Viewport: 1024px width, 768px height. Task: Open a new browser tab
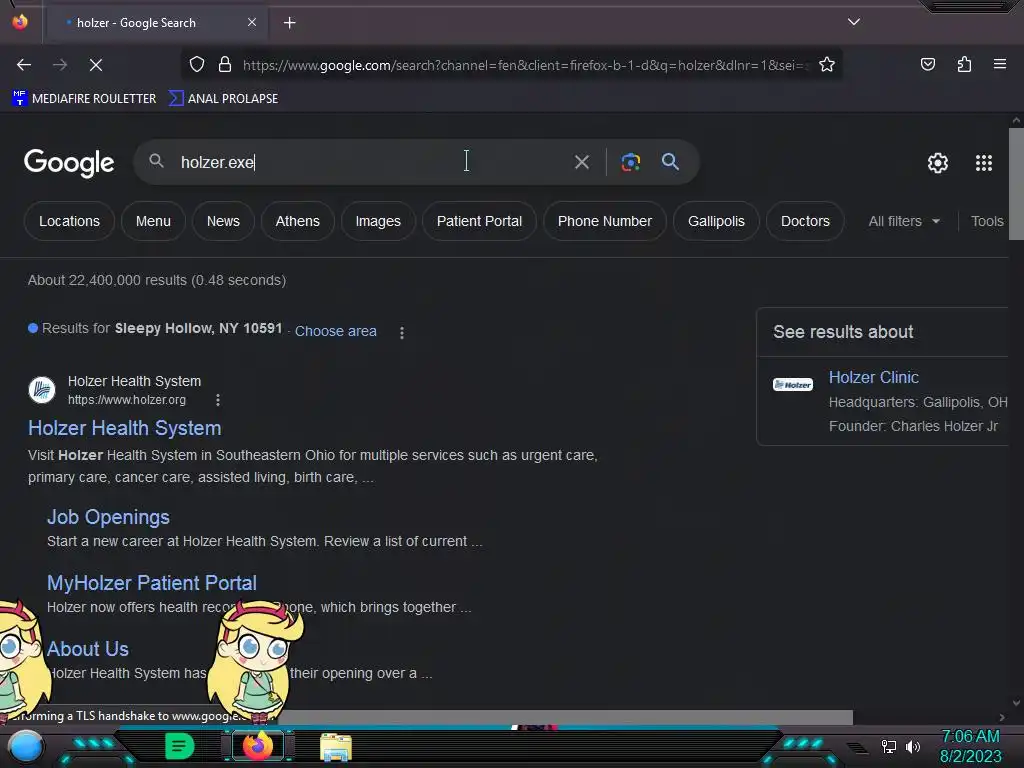tap(289, 23)
